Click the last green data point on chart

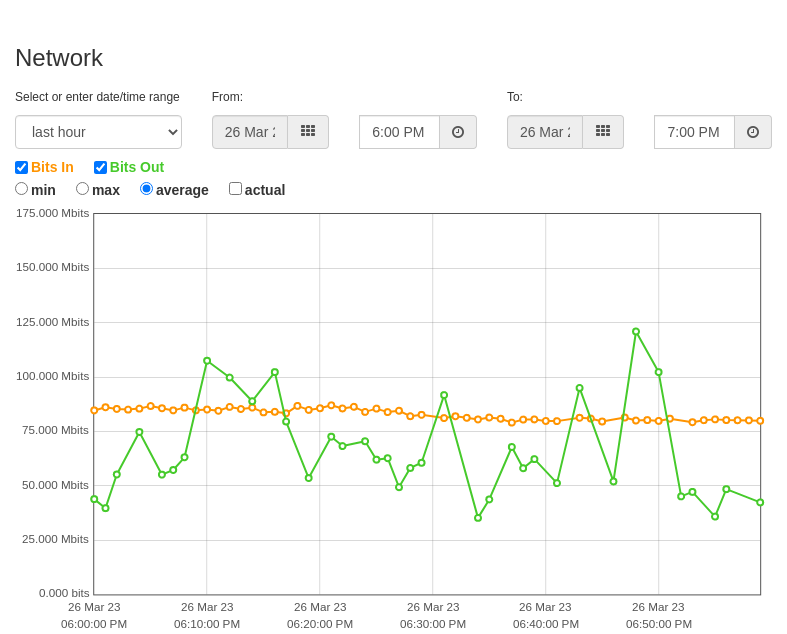(760, 502)
